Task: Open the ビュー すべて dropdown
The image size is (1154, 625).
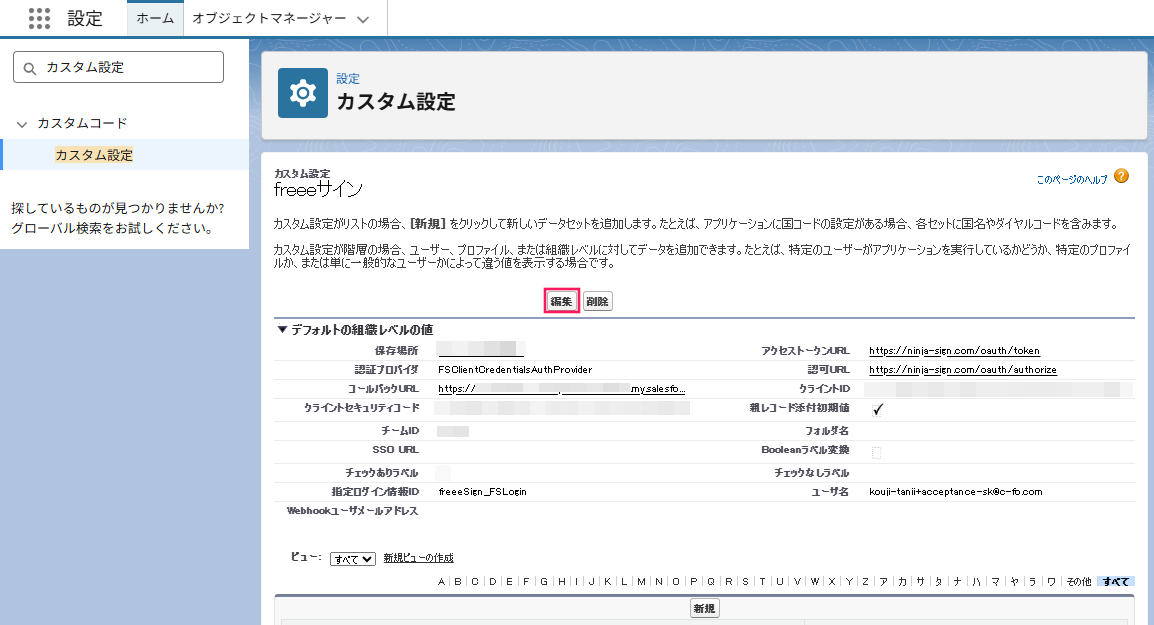Action: coord(353,559)
